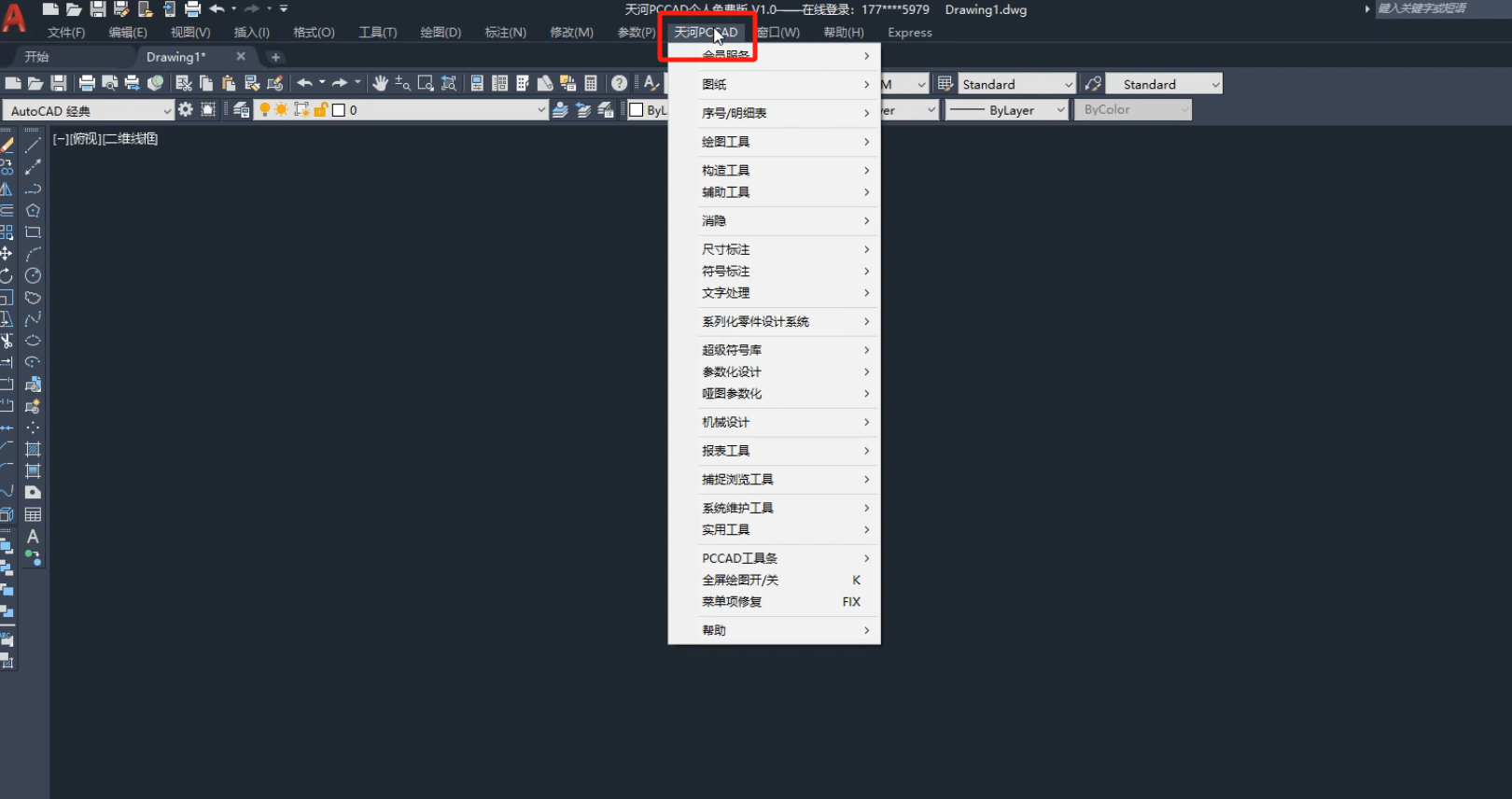
Task: Click the ByLayer color swatch box
Action: pos(637,110)
